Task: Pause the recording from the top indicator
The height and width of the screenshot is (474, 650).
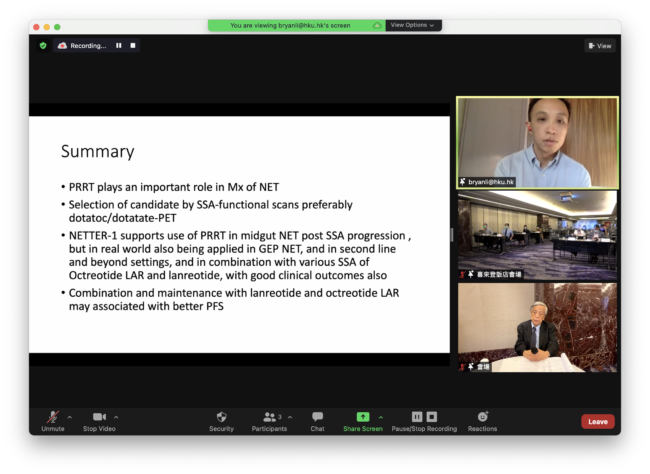Action: click(x=119, y=45)
